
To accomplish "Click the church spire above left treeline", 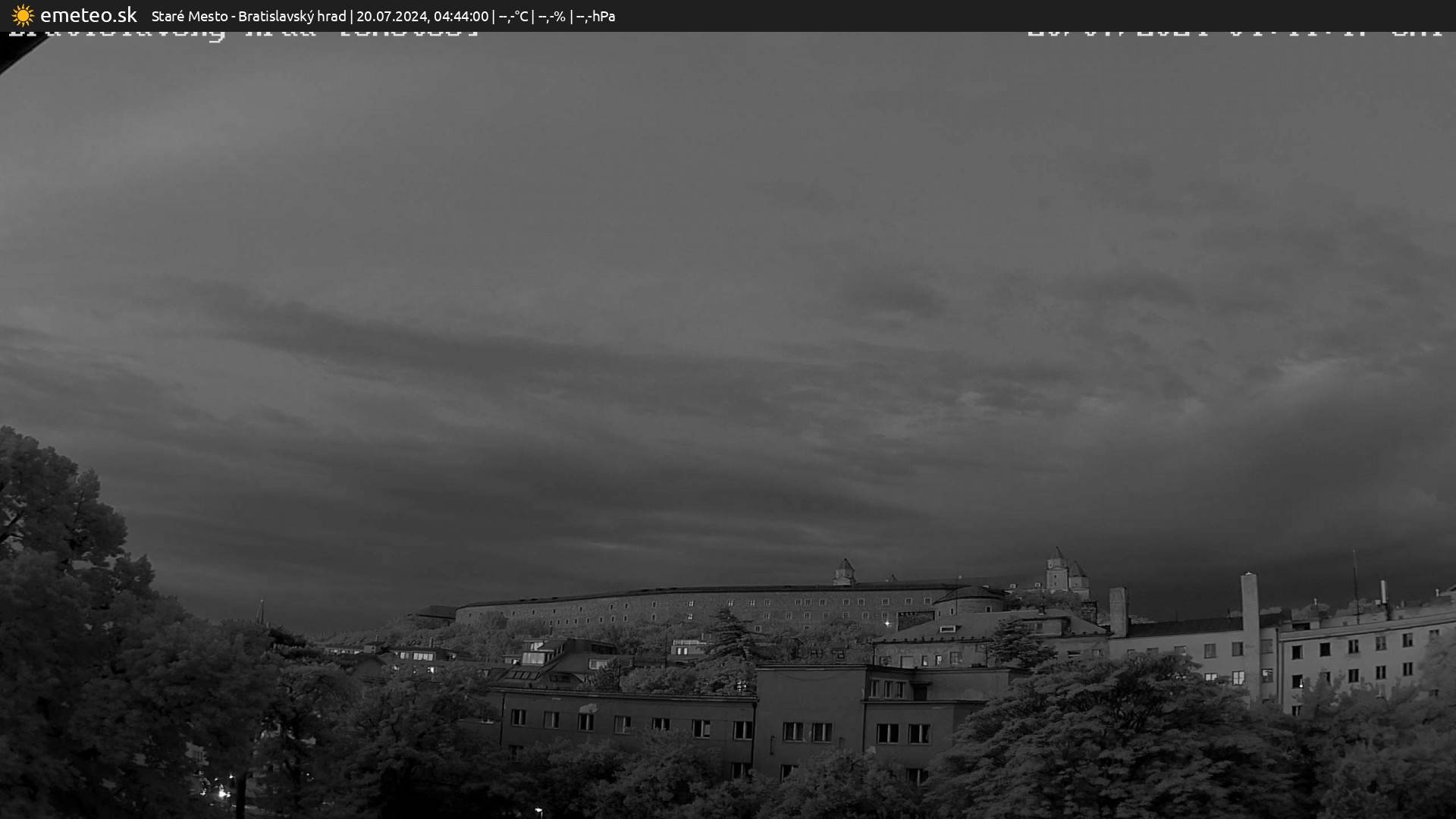I will (x=260, y=611).
